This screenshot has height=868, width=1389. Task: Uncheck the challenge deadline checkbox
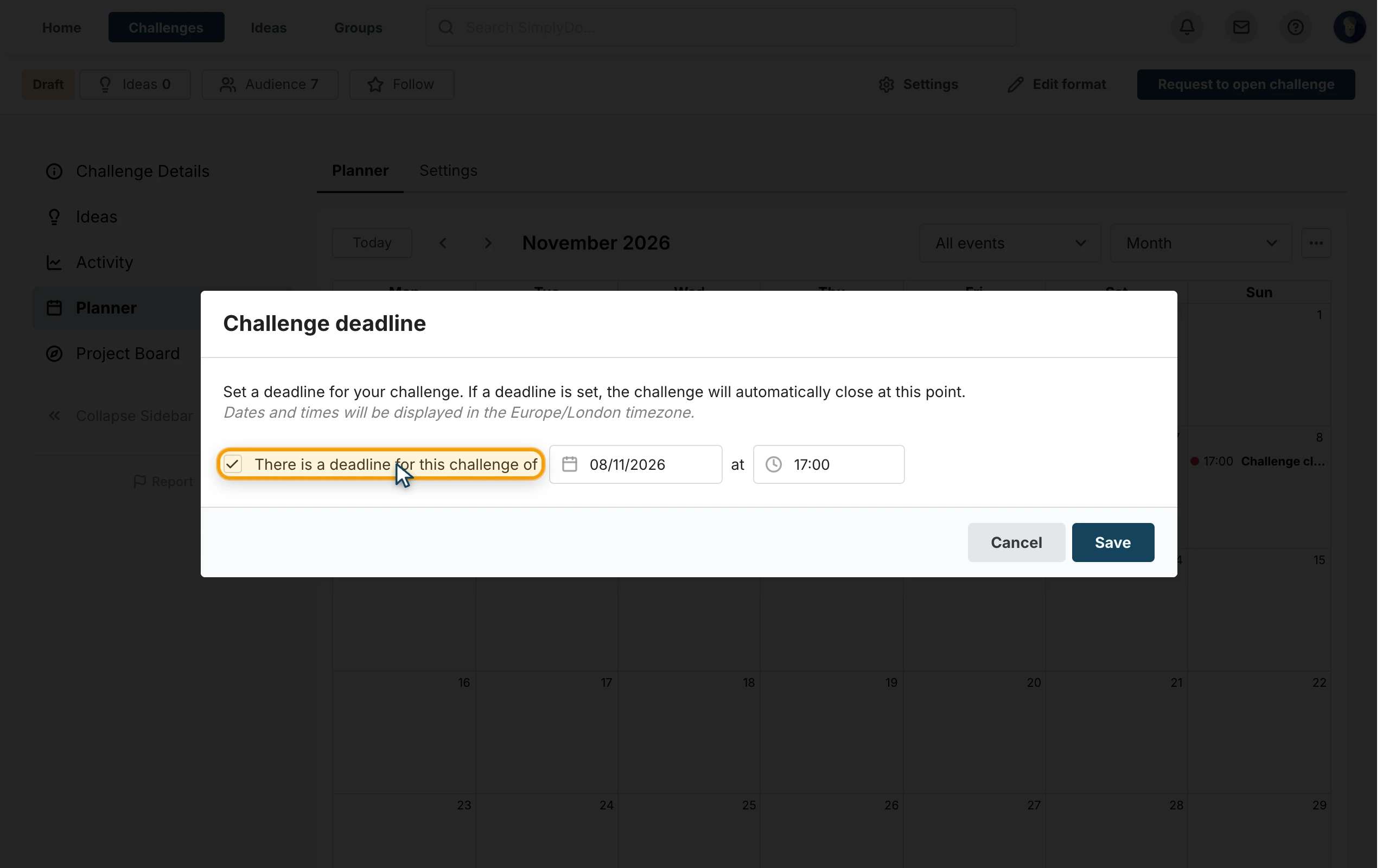pyautogui.click(x=233, y=464)
